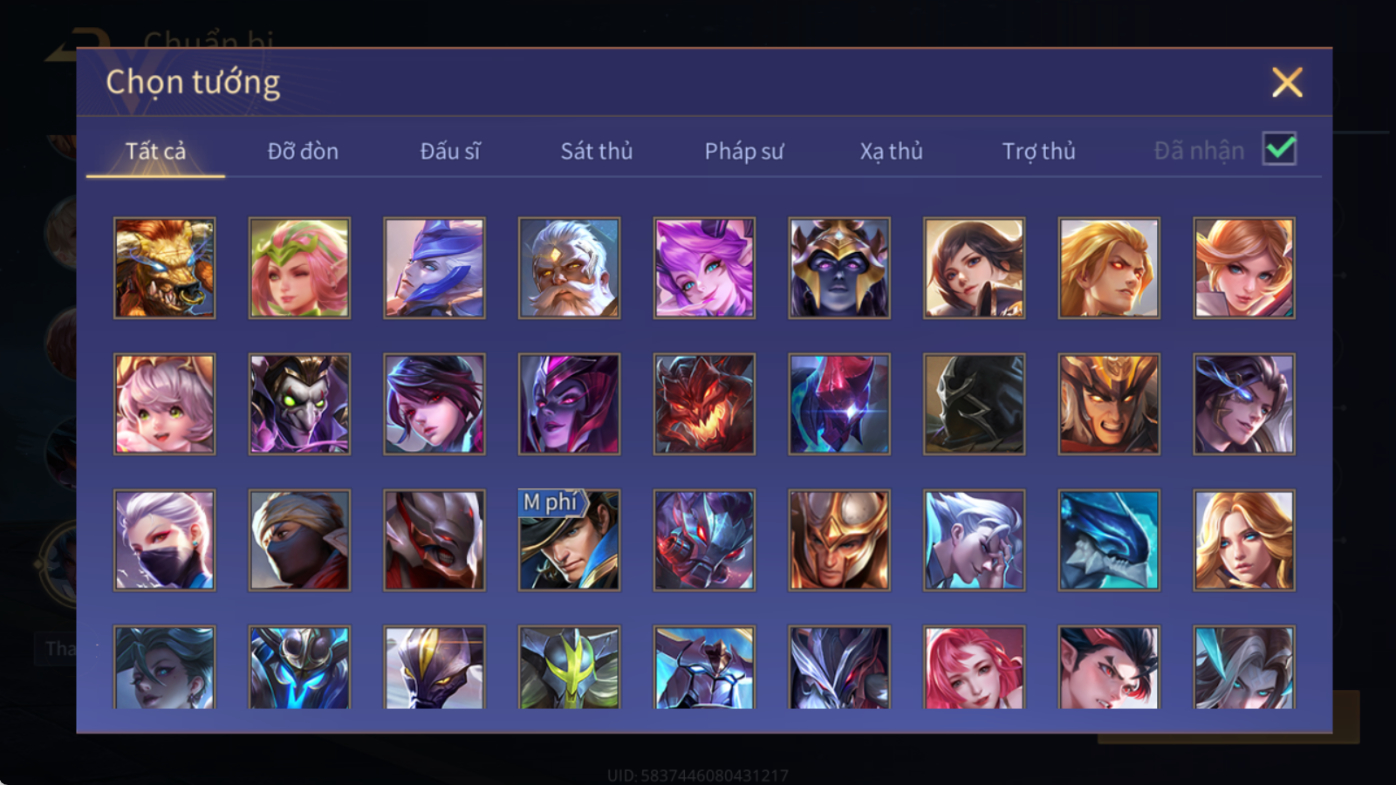Select the golden helmet spartan hero portrait
Image resolution: width=1396 pixels, height=785 pixels.
point(839,540)
